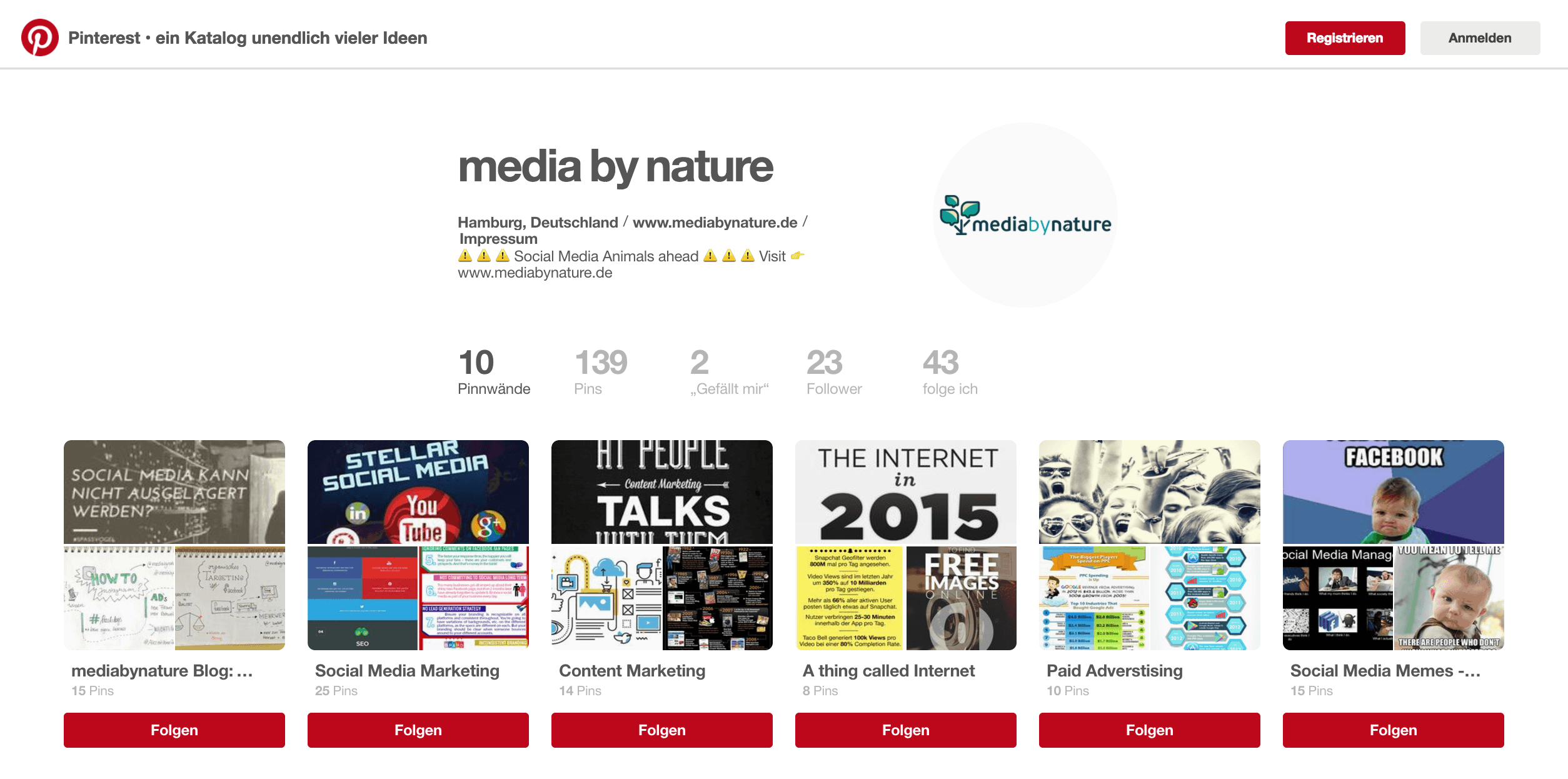The image size is (1568, 779).
Task: Open the Social Media Memes board title
Action: pos(1385,671)
